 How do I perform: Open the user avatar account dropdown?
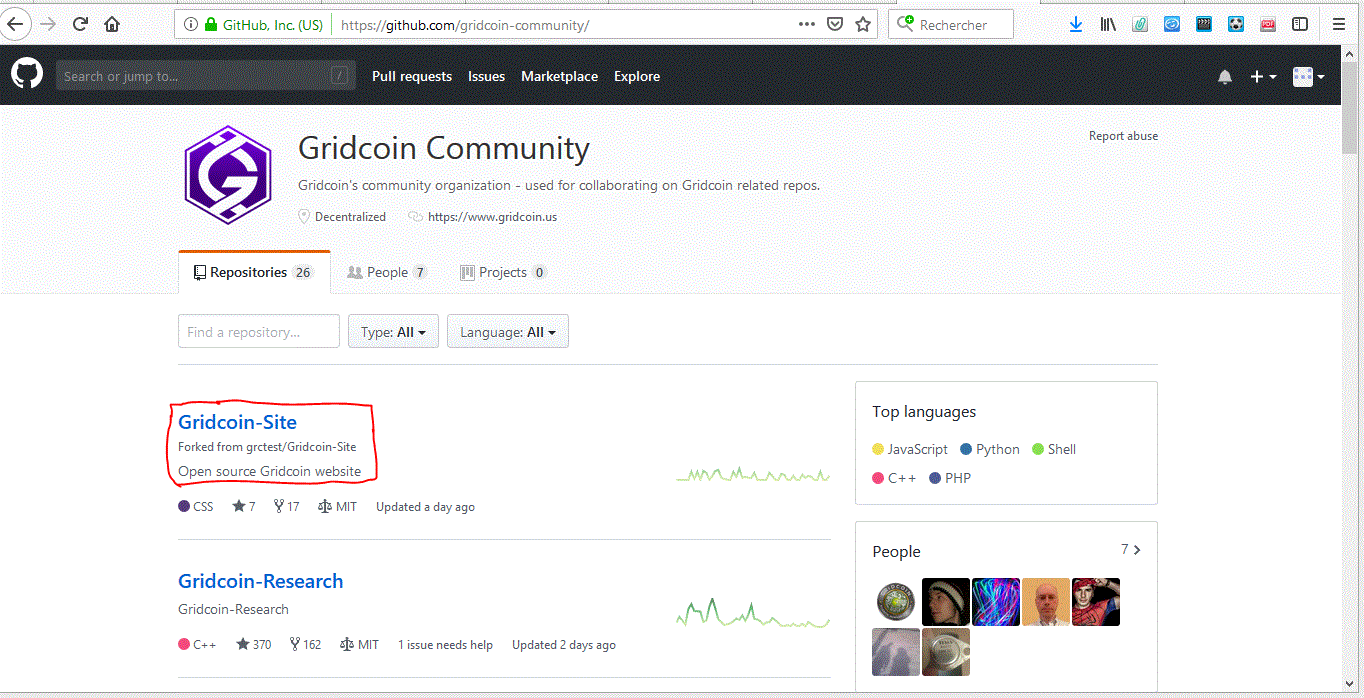click(x=1309, y=77)
